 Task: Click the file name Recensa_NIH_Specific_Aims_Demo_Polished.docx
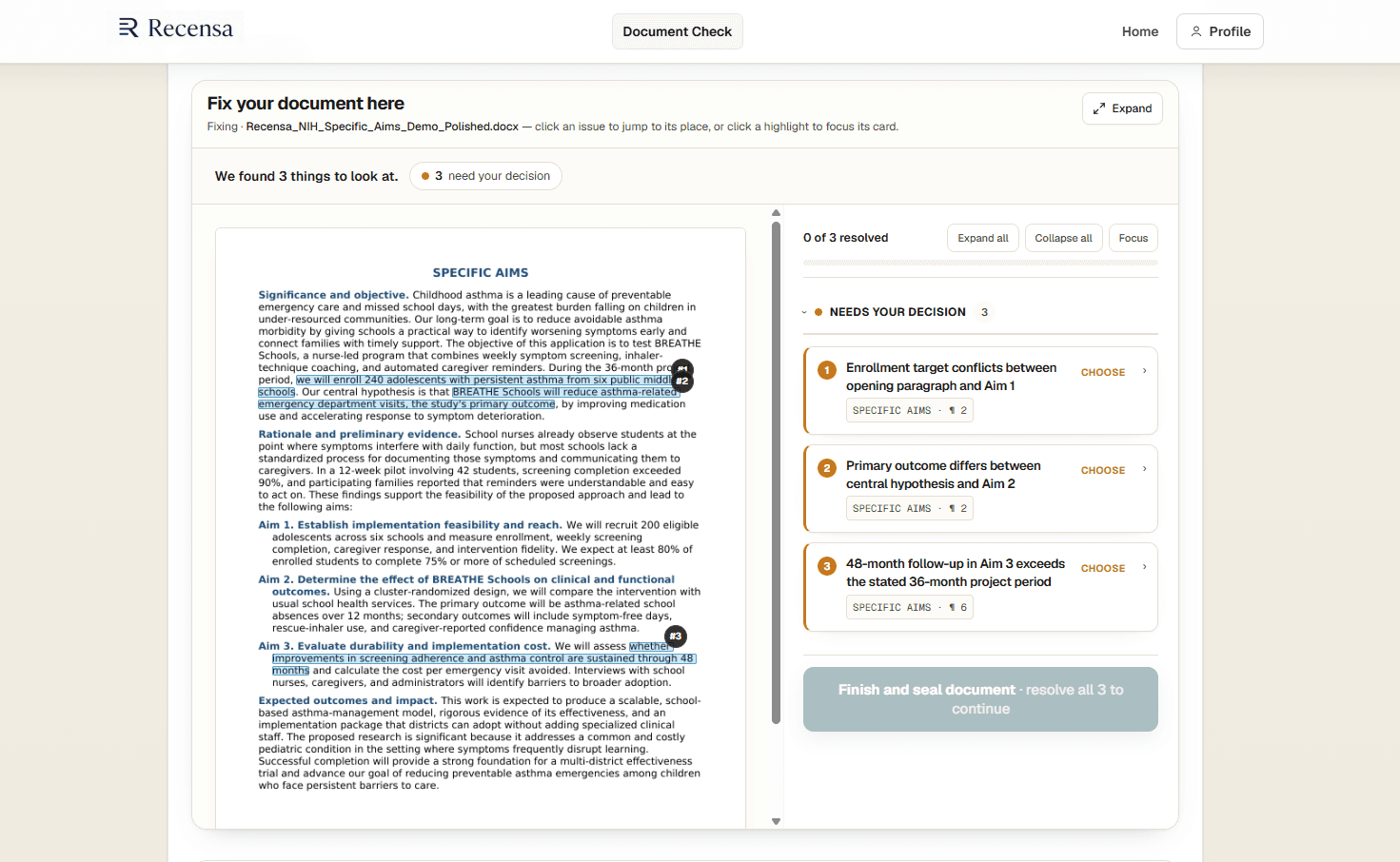tap(383, 127)
